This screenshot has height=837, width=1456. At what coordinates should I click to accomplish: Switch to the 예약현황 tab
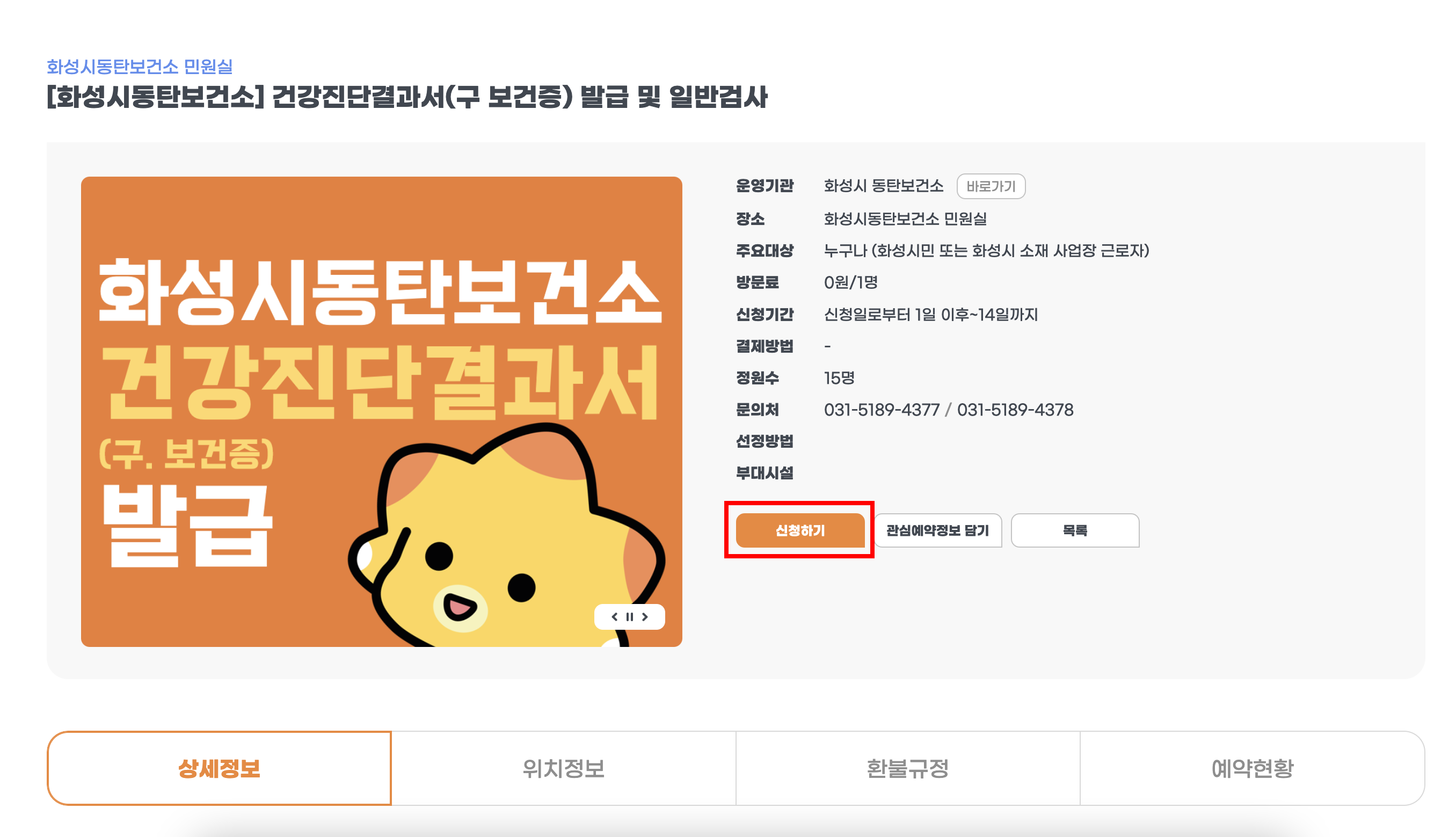tap(1251, 768)
